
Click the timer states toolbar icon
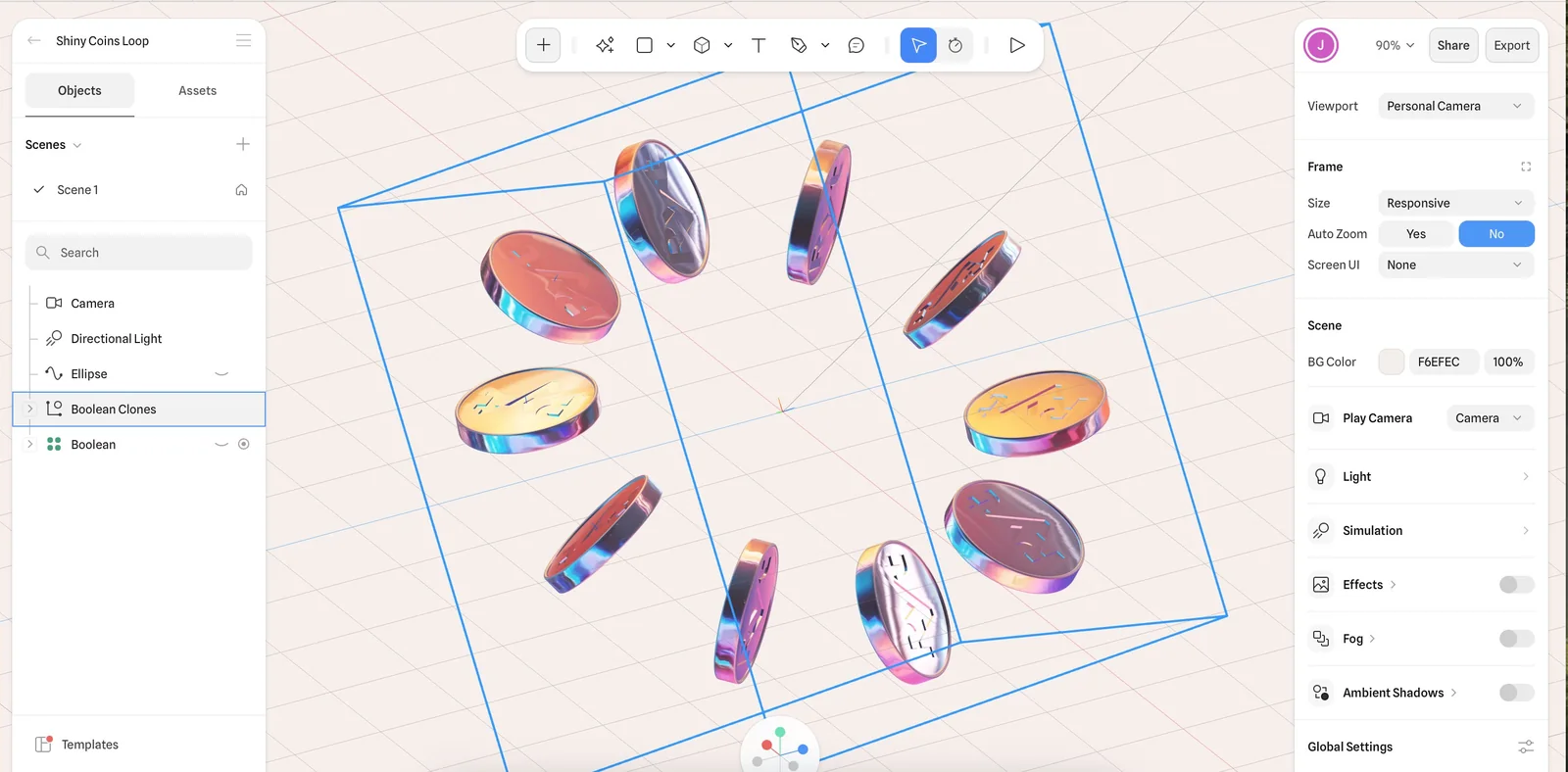(x=955, y=45)
